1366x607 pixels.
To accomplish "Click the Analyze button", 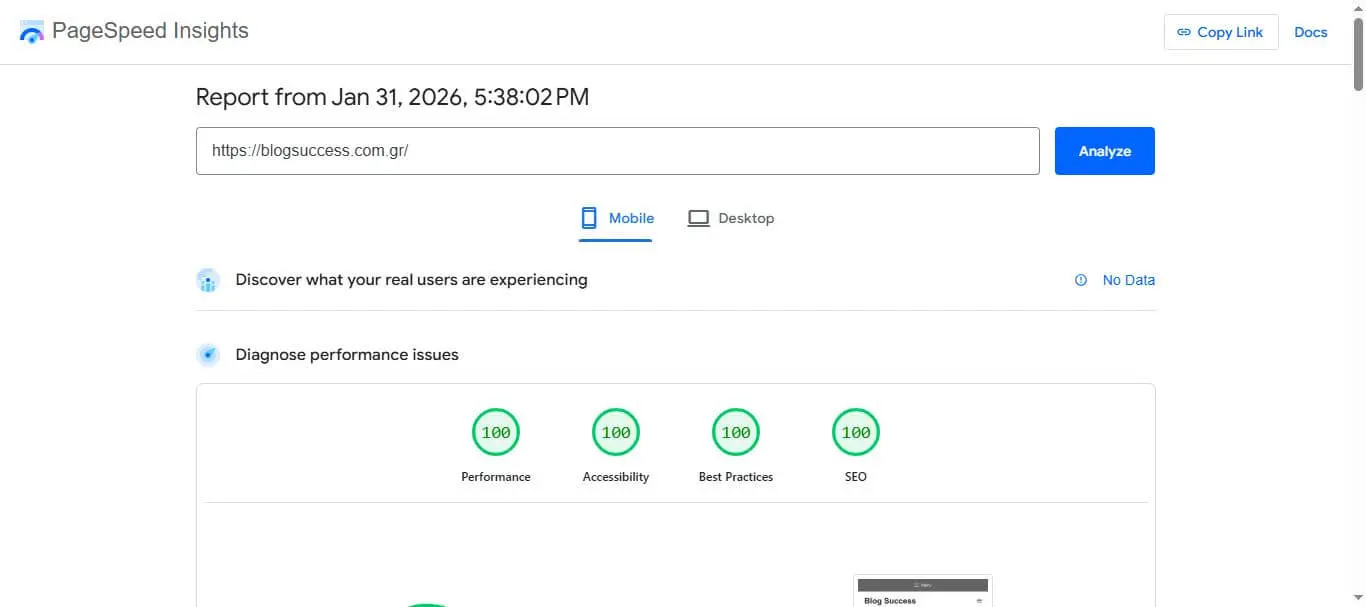I will tap(1104, 150).
